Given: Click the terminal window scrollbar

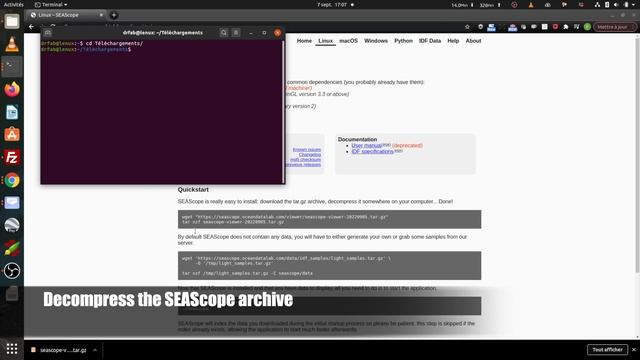Looking at the screenshot, I should 283,111.
